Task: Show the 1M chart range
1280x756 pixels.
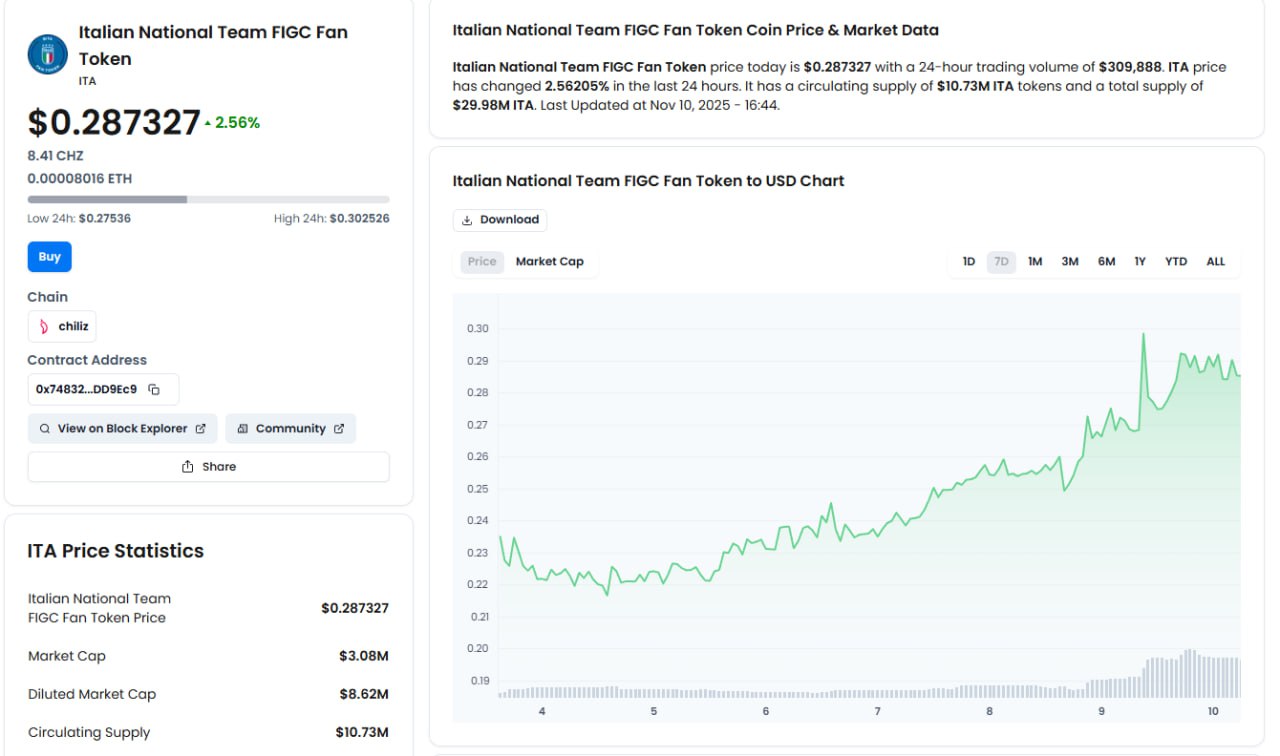Action: 1035,262
